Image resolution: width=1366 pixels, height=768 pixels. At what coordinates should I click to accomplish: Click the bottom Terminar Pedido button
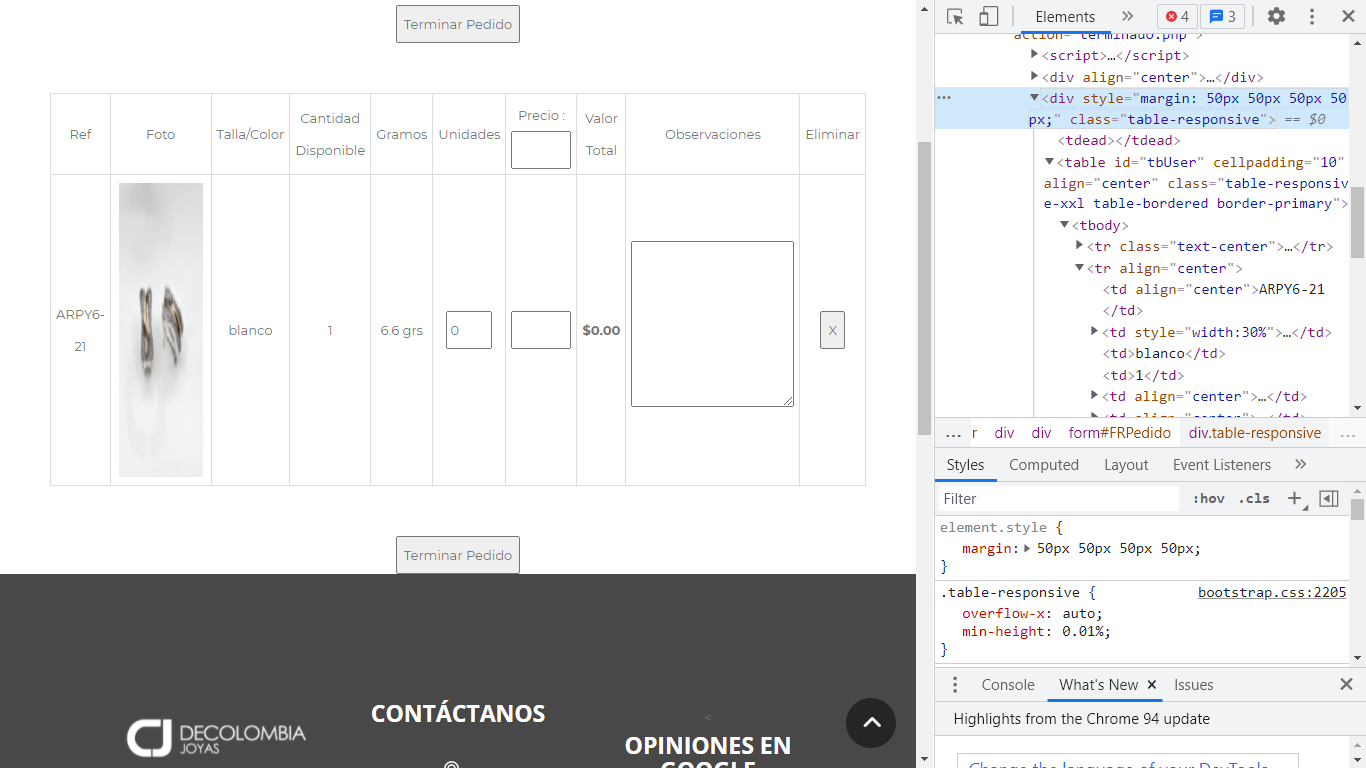458,555
